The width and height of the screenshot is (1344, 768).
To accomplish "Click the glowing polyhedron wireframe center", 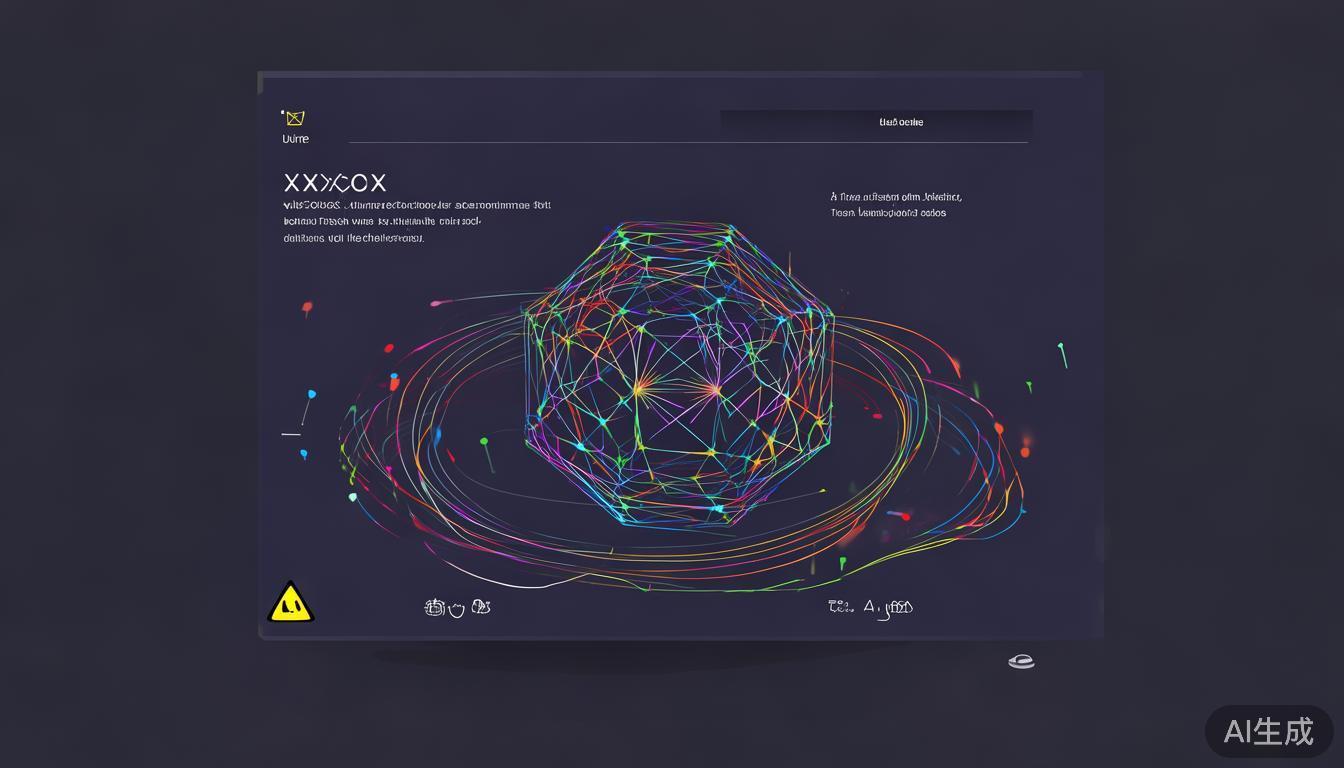I will coord(679,375).
